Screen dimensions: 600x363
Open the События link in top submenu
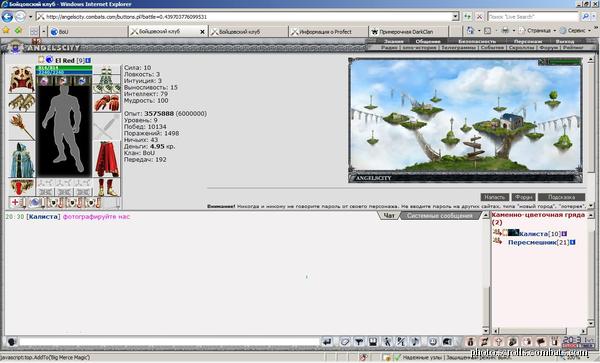492,48
